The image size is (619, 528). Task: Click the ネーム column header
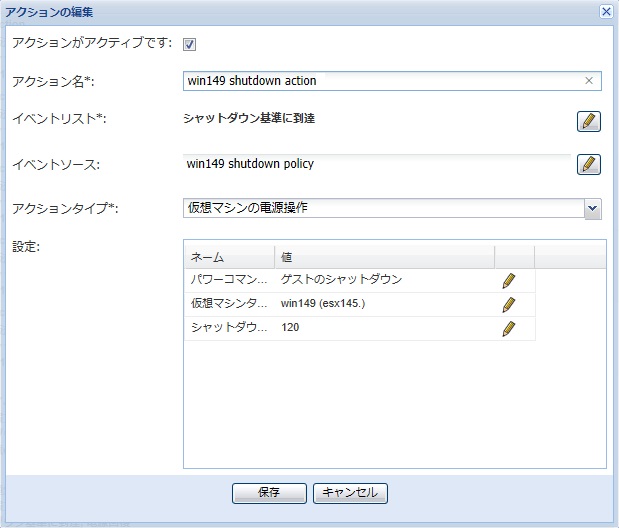(228, 257)
